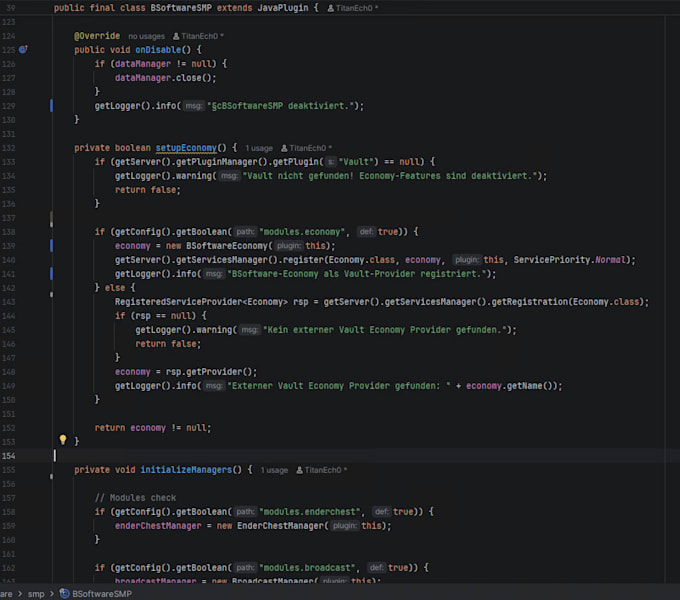Click TitanEch0 author hint above onDisable
Screen dimensions: 680x600
tap(198, 36)
